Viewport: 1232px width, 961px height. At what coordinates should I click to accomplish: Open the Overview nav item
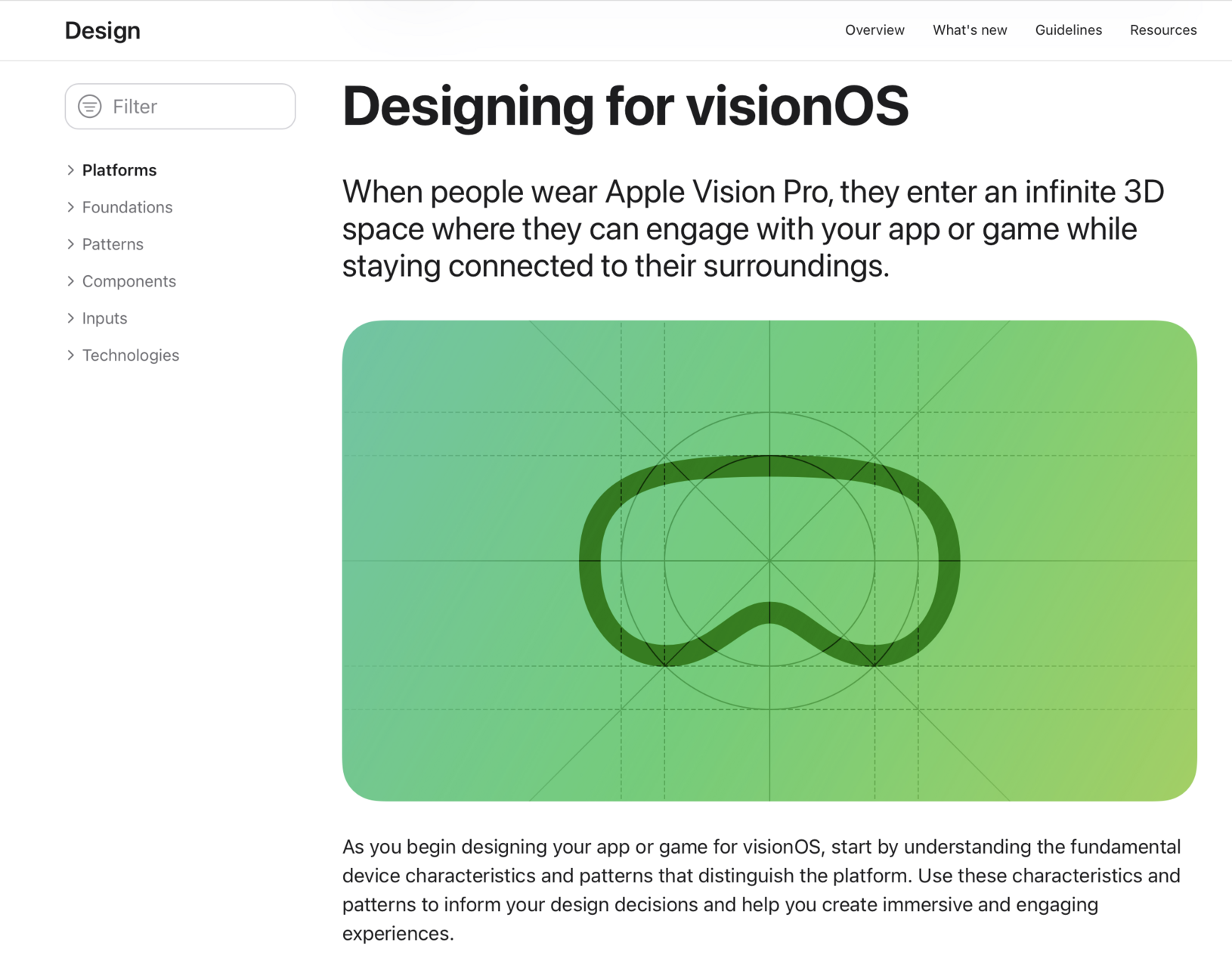click(x=874, y=30)
